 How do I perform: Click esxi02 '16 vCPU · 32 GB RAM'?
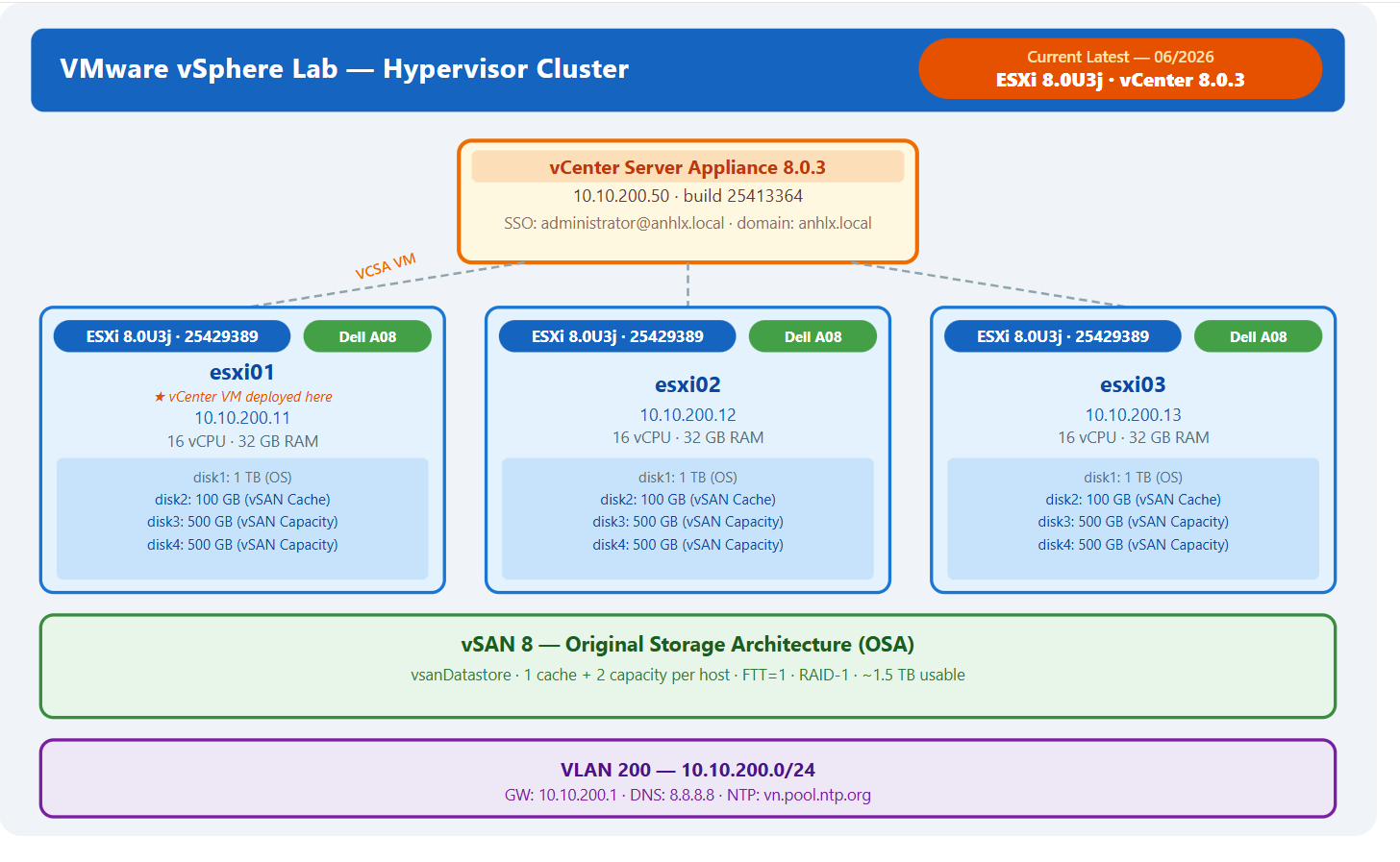pyautogui.click(x=687, y=437)
